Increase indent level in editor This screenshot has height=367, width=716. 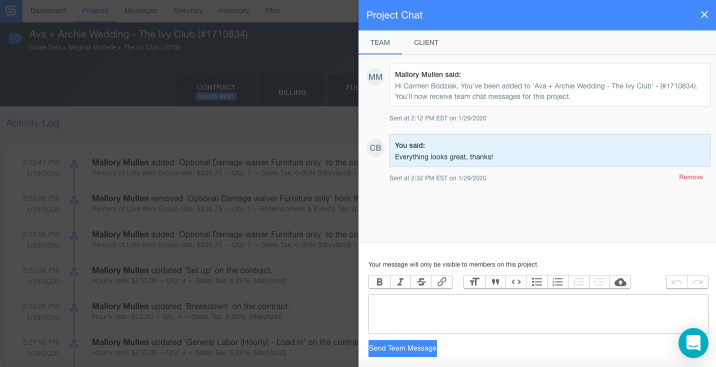[599, 282]
